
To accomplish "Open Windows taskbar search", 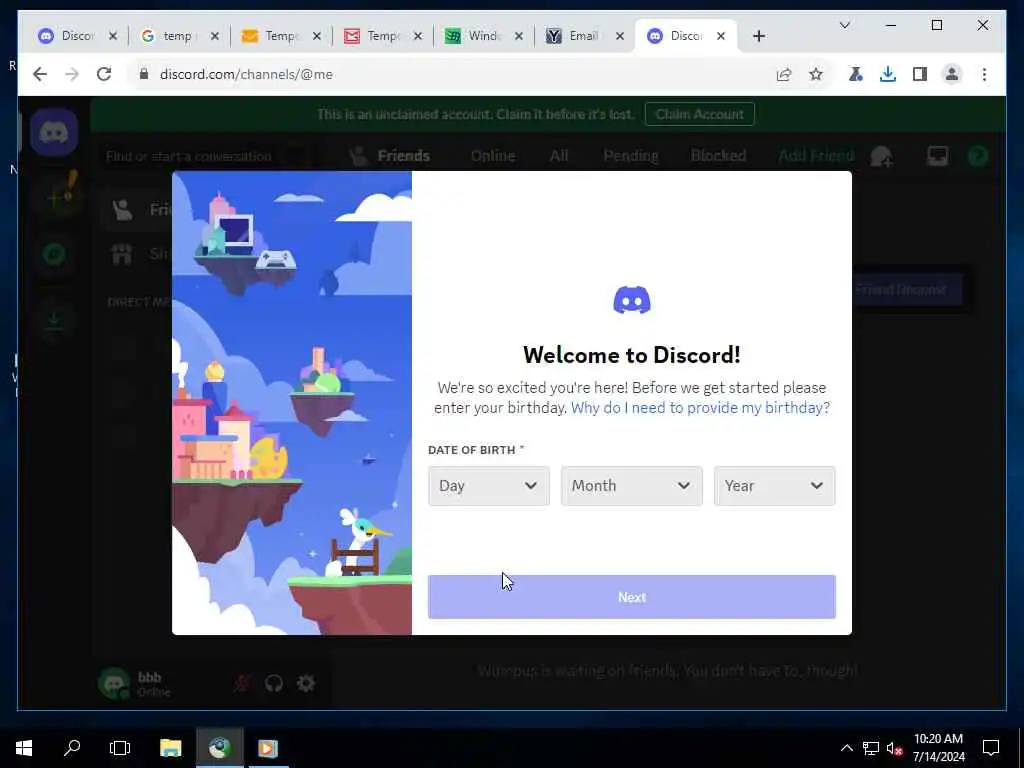I will pos(72,748).
